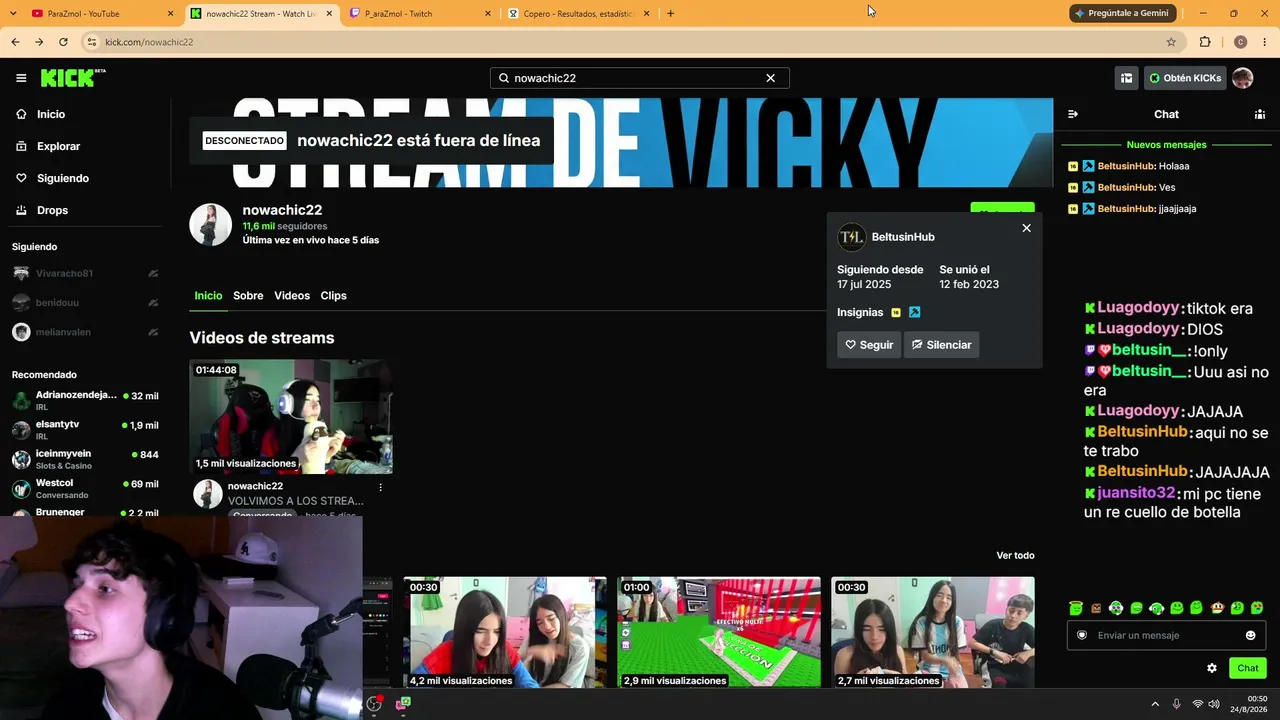Reload the current page
The image size is (1280, 720).
coord(63,42)
